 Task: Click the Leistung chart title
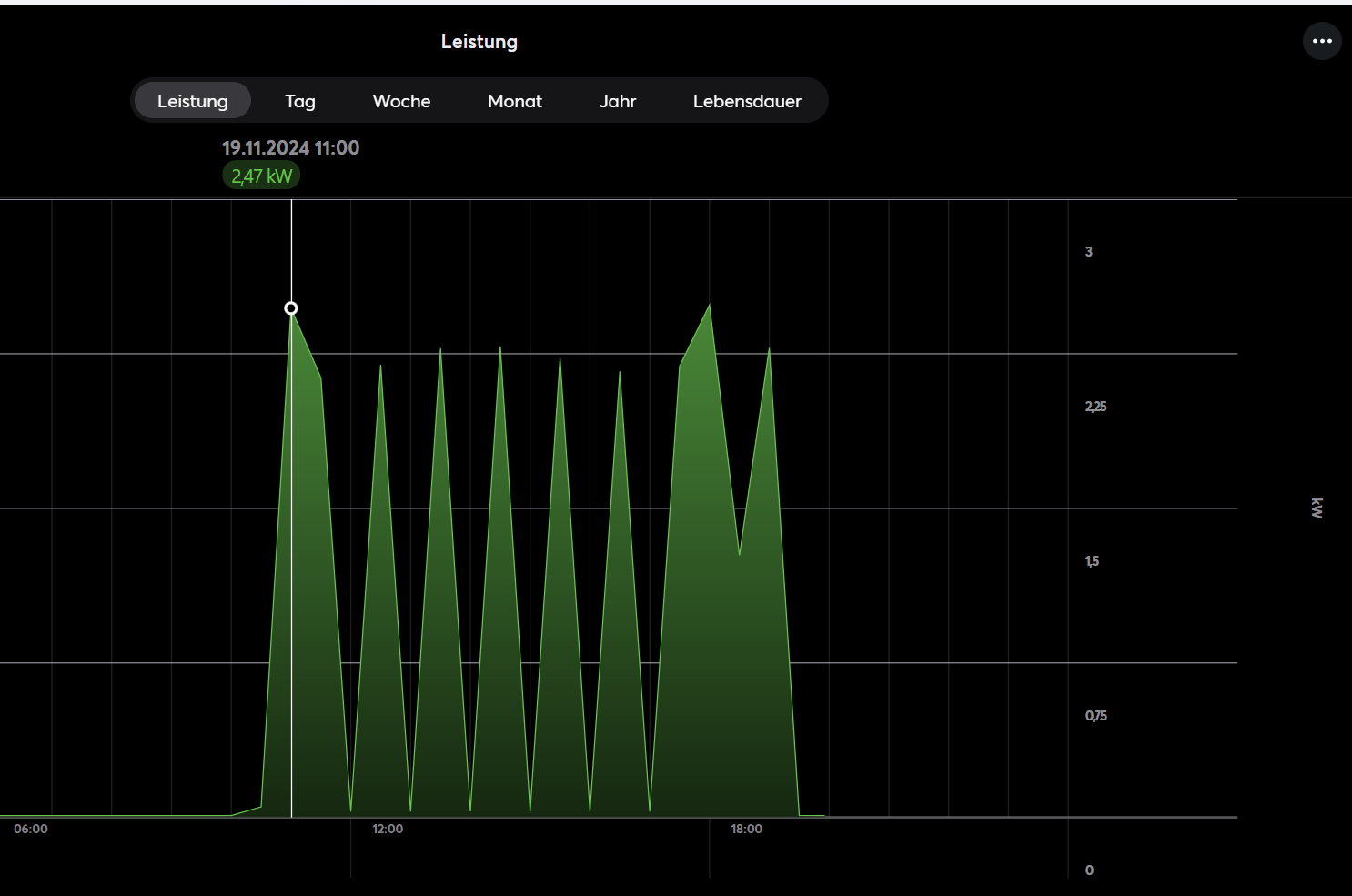pos(479,42)
